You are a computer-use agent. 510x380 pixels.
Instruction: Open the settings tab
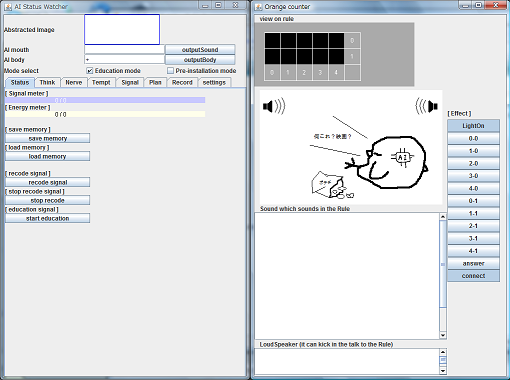pyautogui.click(x=214, y=82)
